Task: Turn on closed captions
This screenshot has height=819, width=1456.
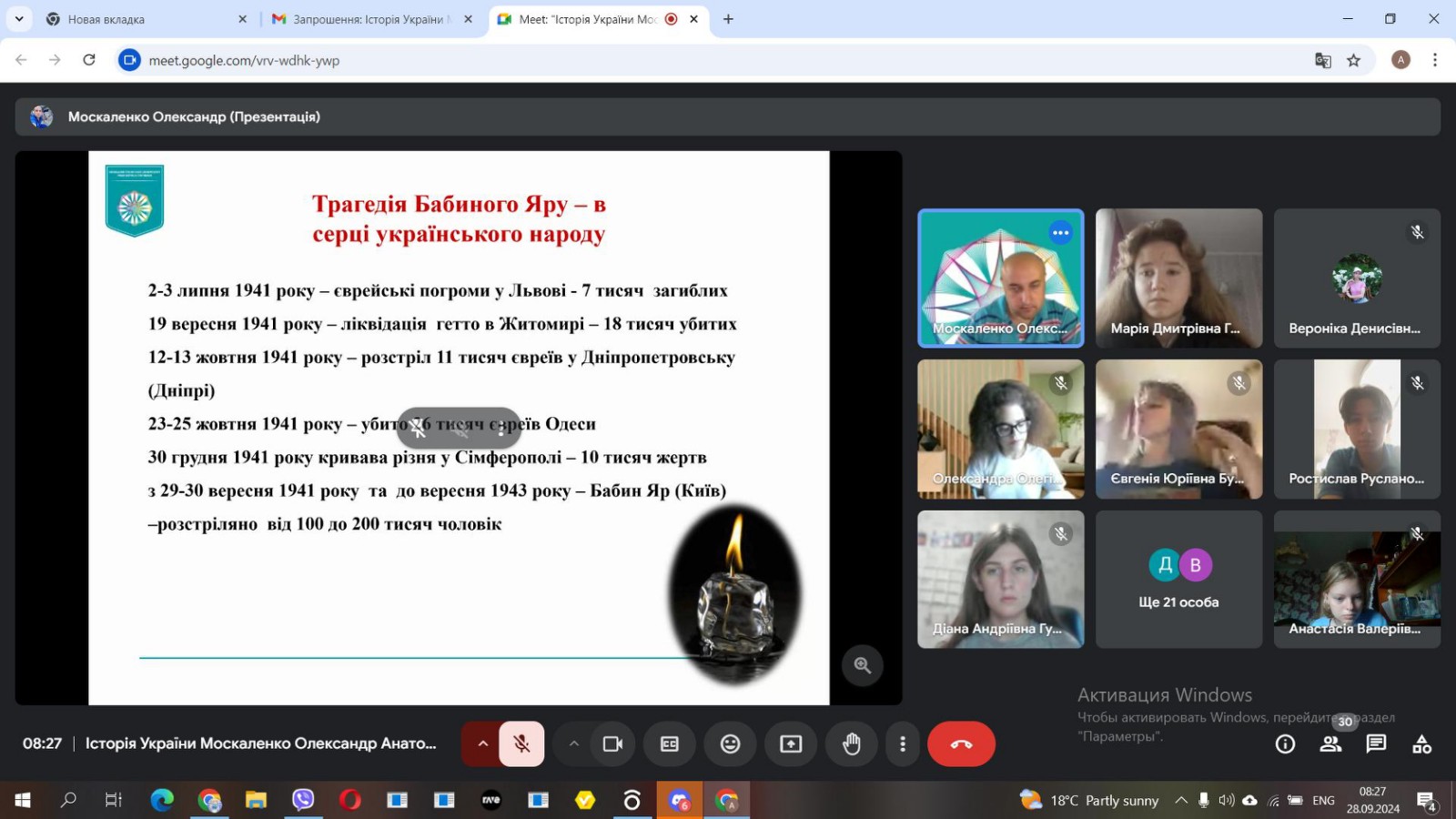Action: click(x=670, y=743)
